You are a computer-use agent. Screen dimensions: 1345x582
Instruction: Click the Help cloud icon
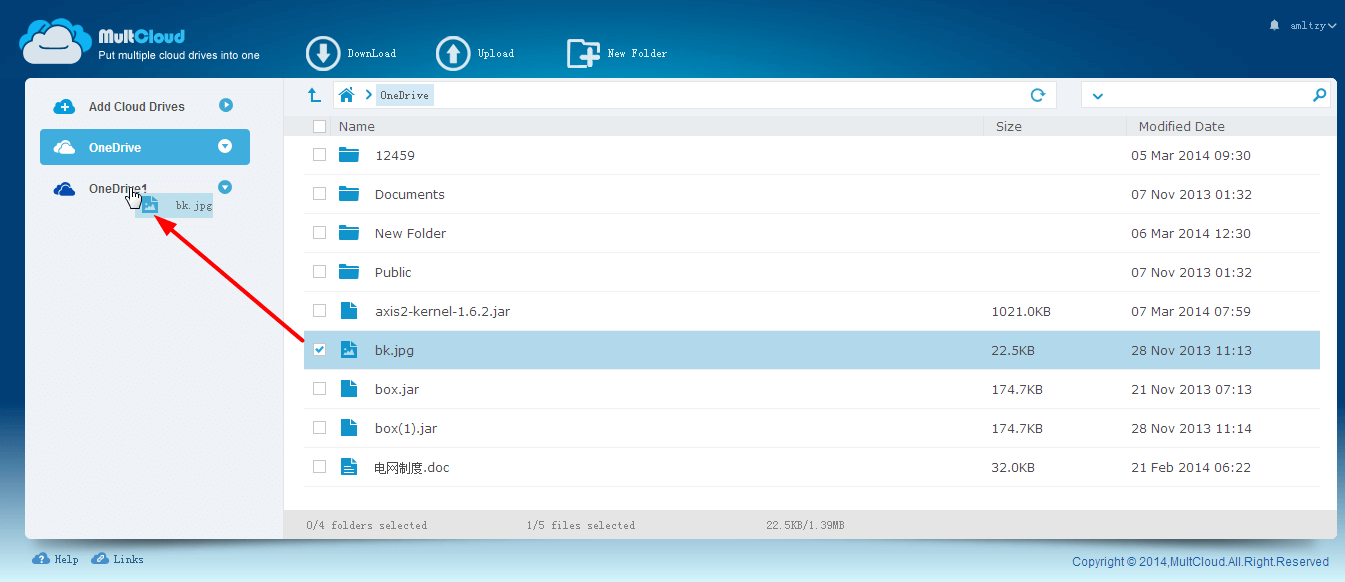coord(41,559)
